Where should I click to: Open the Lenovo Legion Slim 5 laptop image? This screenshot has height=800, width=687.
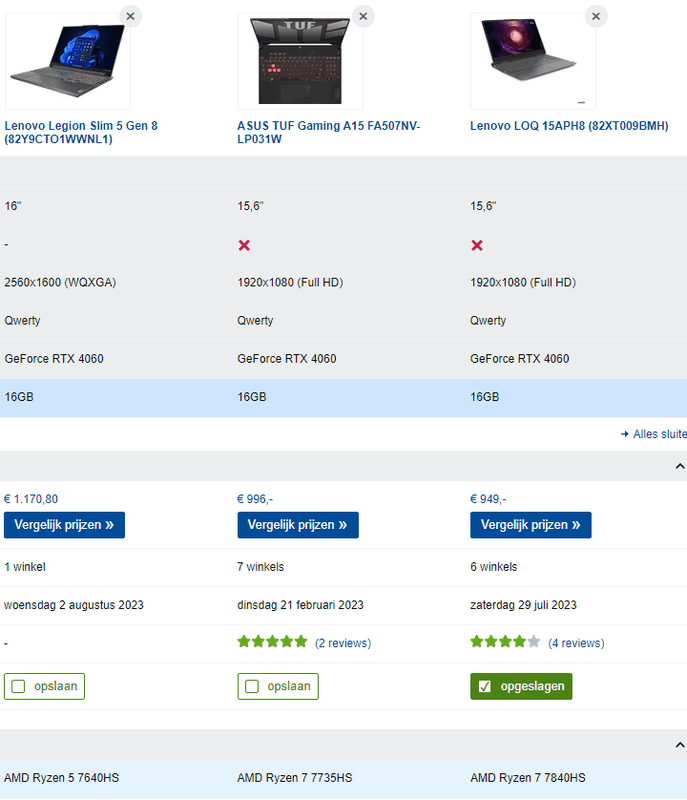[67, 61]
